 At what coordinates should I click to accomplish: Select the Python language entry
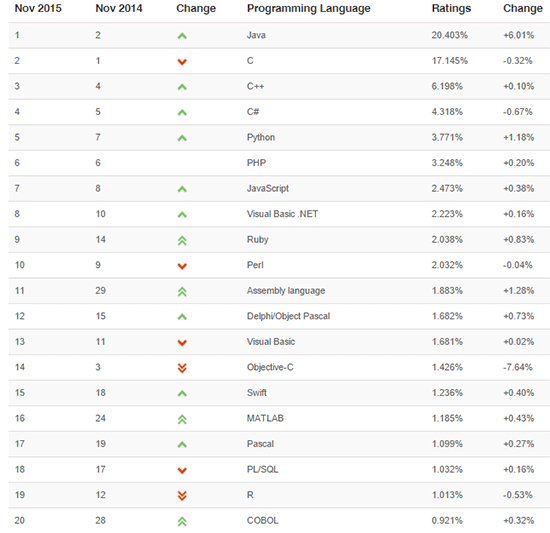click(x=261, y=137)
